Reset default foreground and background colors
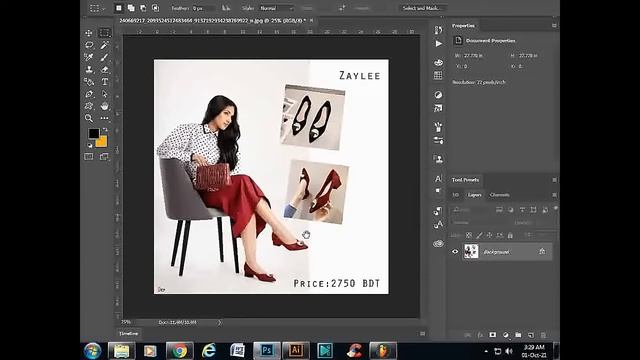This screenshot has height=360, width=640. 90,145
